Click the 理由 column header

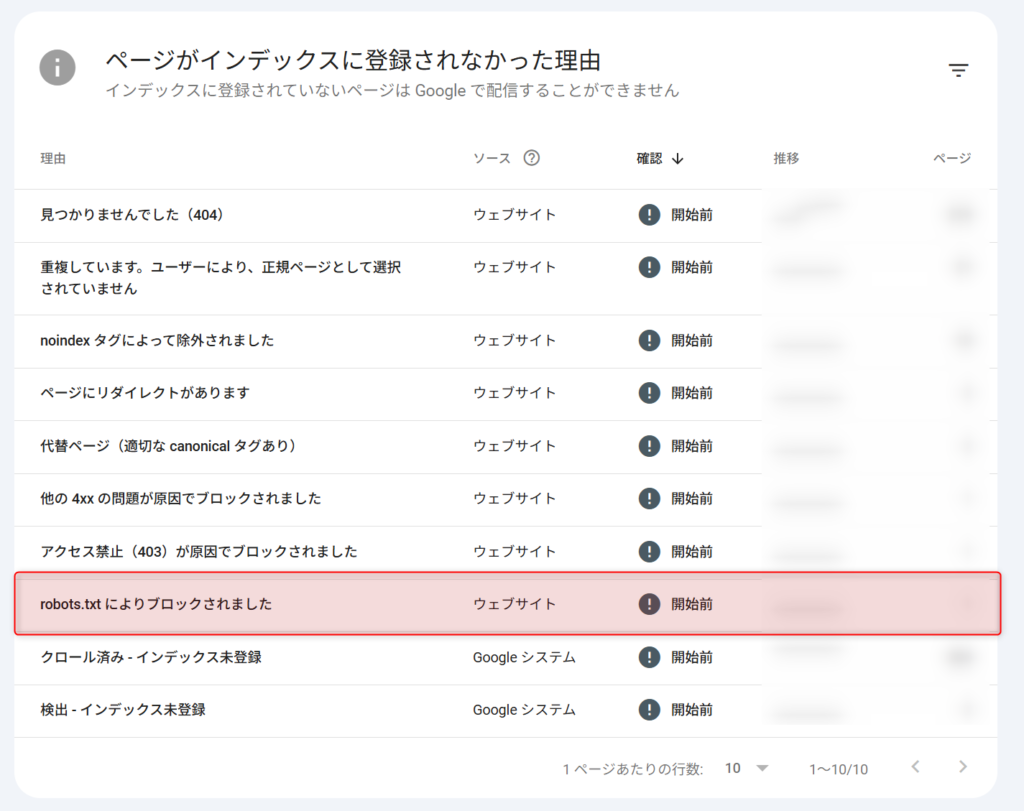pos(52,157)
